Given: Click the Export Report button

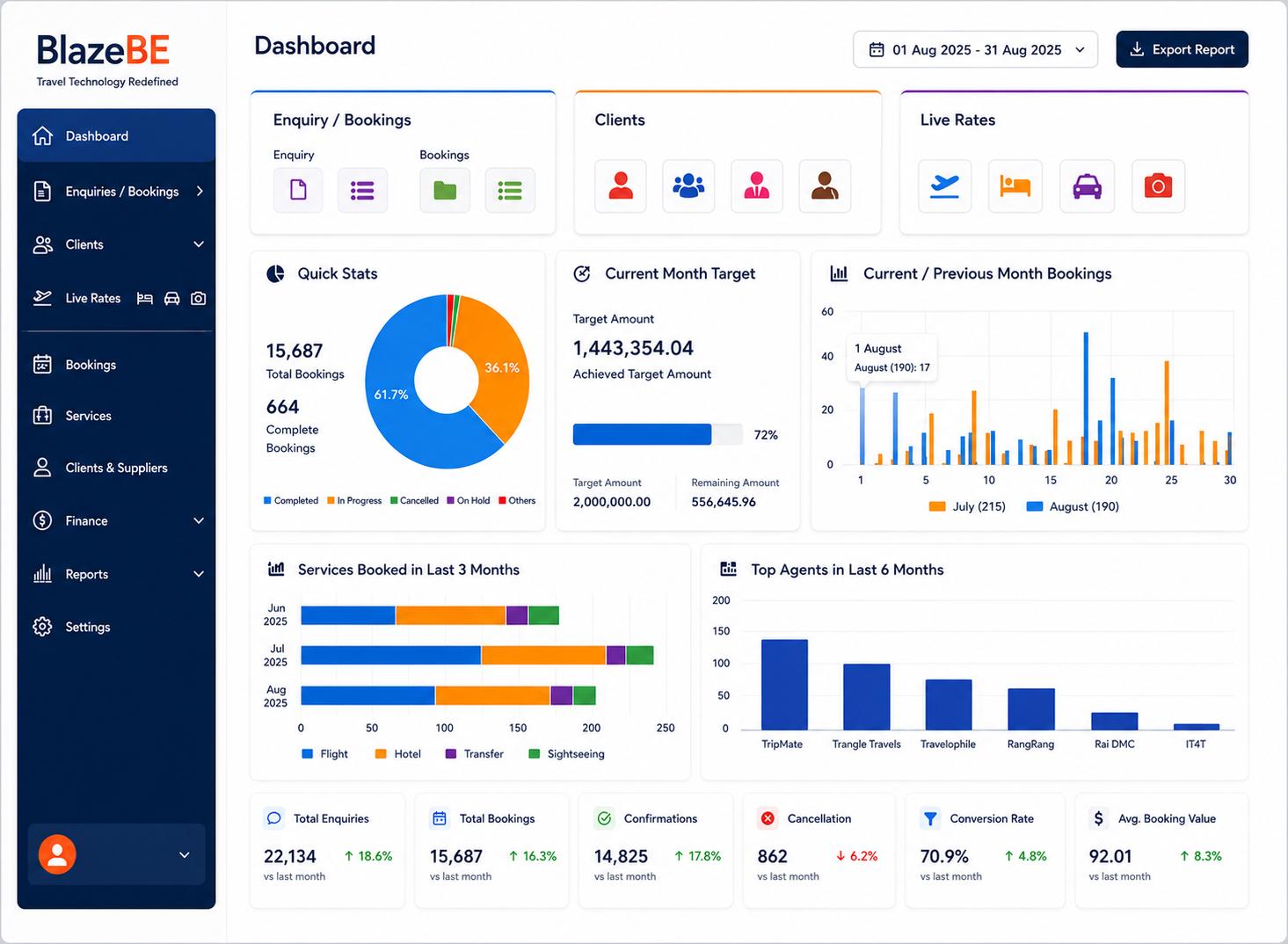Looking at the screenshot, I should pos(1182,49).
